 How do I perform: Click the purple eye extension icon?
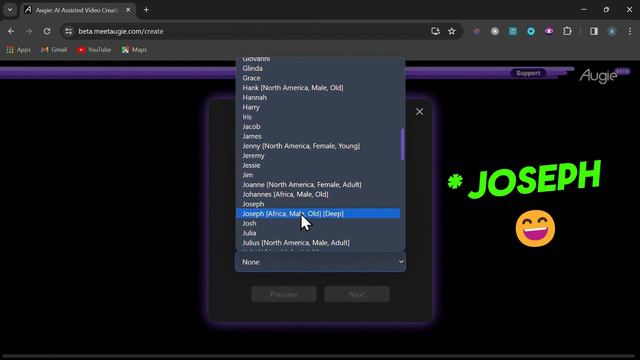[549, 31]
